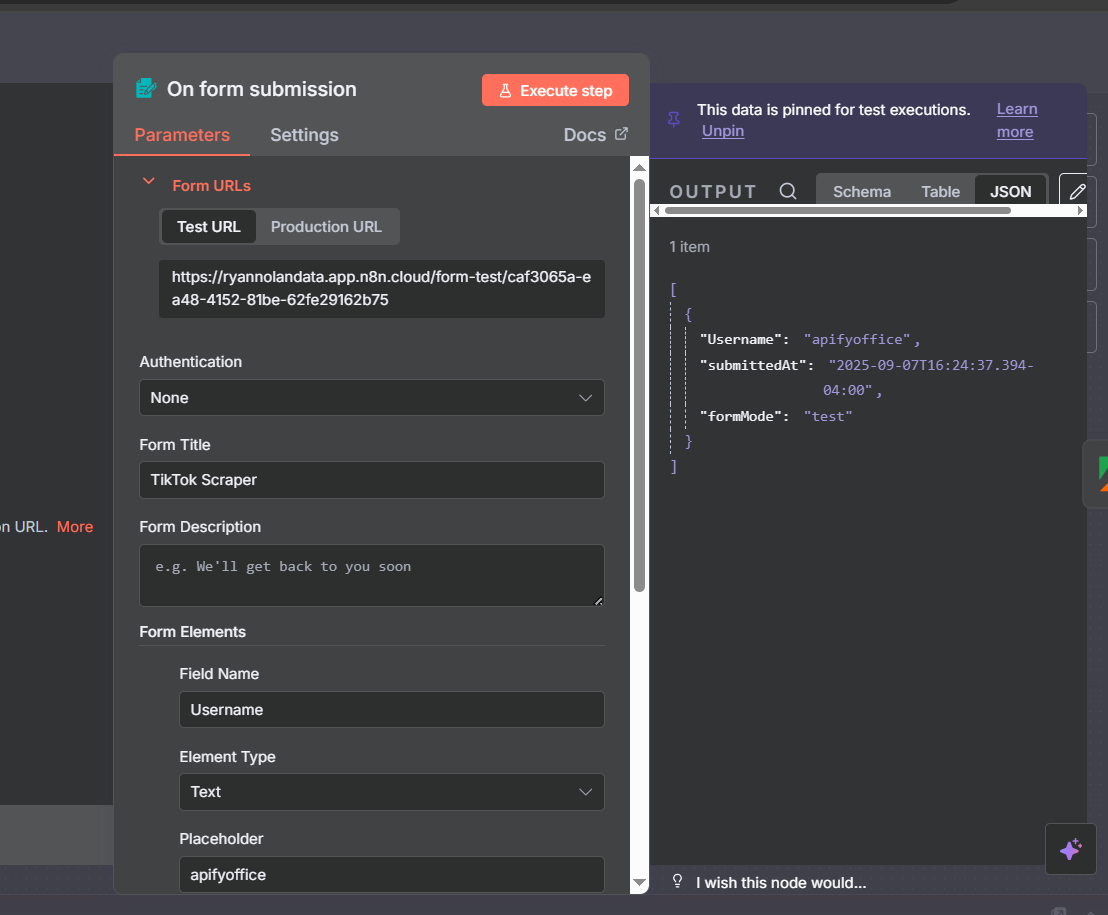Click the pencil edit output icon
This screenshot has height=915, width=1108.
pos(1076,191)
